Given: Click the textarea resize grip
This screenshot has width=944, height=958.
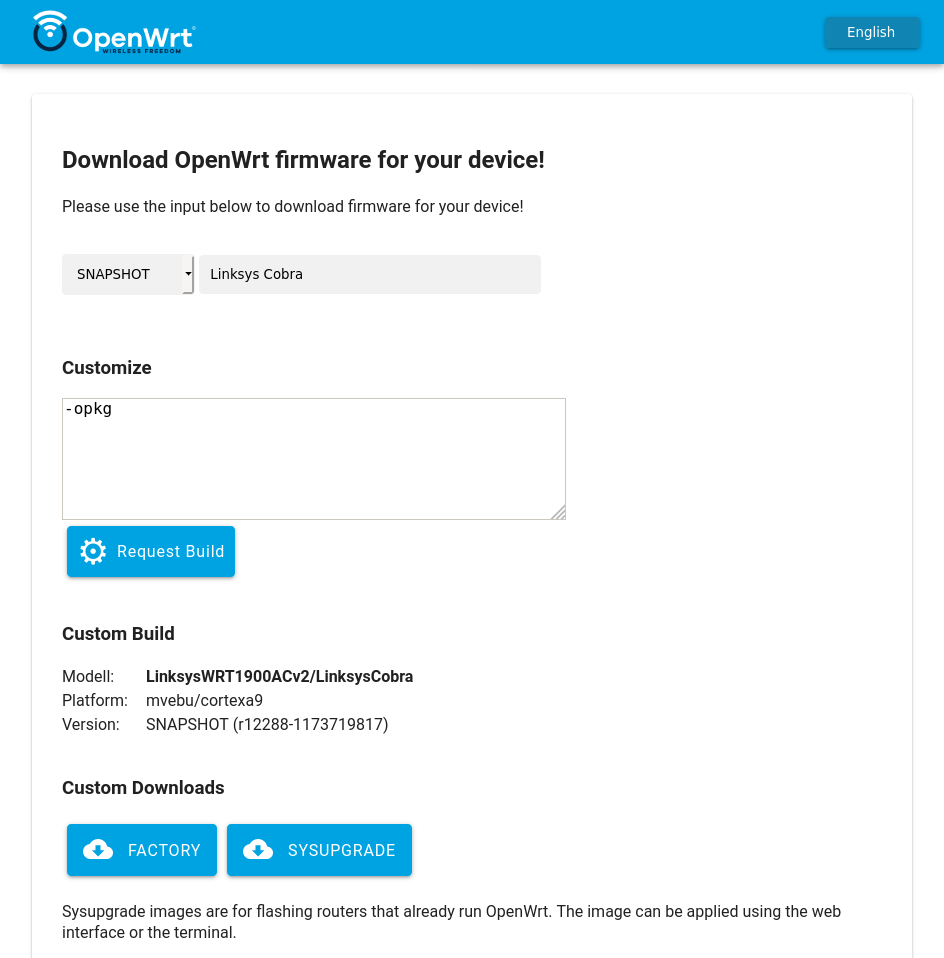Looking at the screenshot, I should 559,513.
